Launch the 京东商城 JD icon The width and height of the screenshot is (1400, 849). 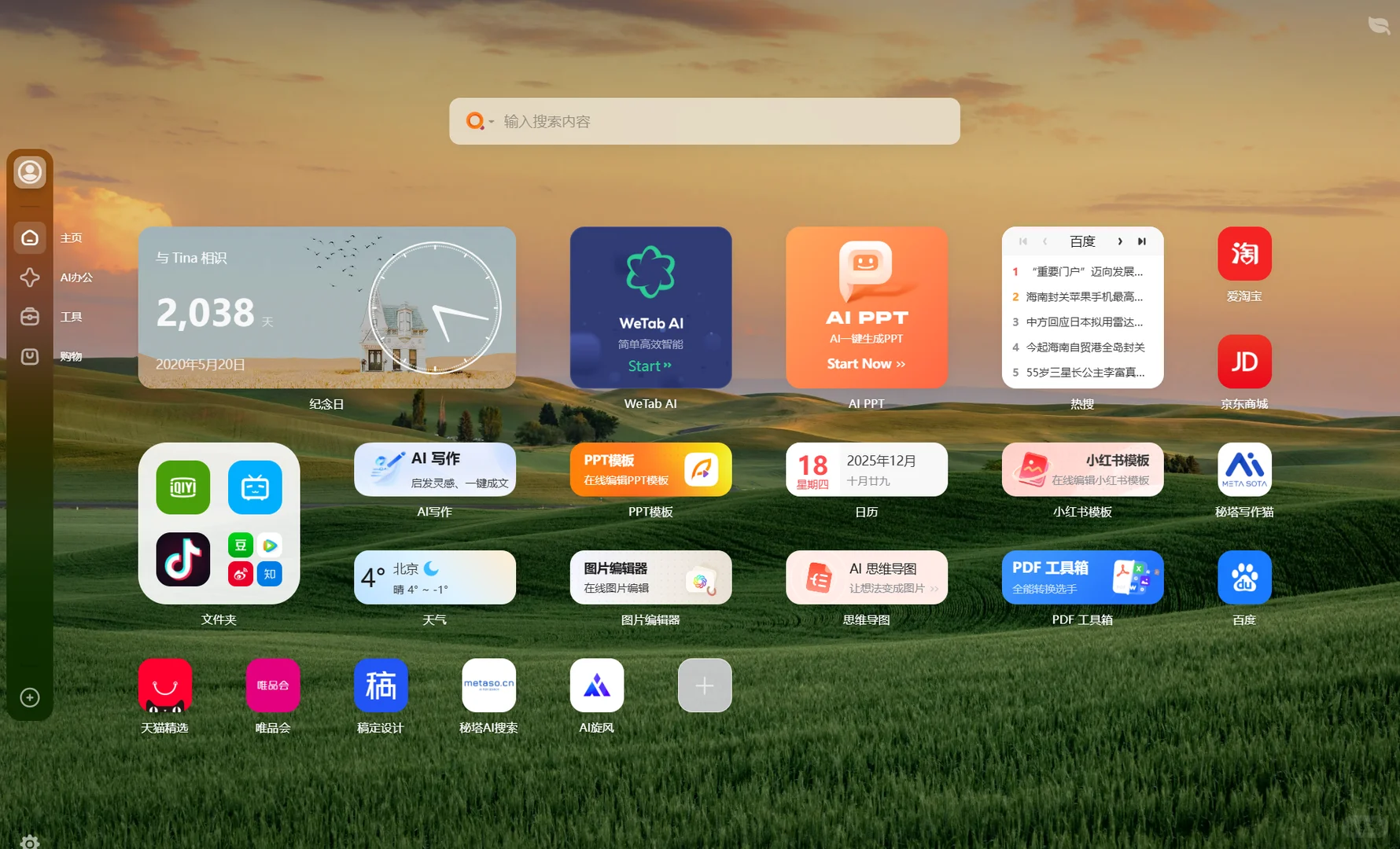tap(1244, 362)
